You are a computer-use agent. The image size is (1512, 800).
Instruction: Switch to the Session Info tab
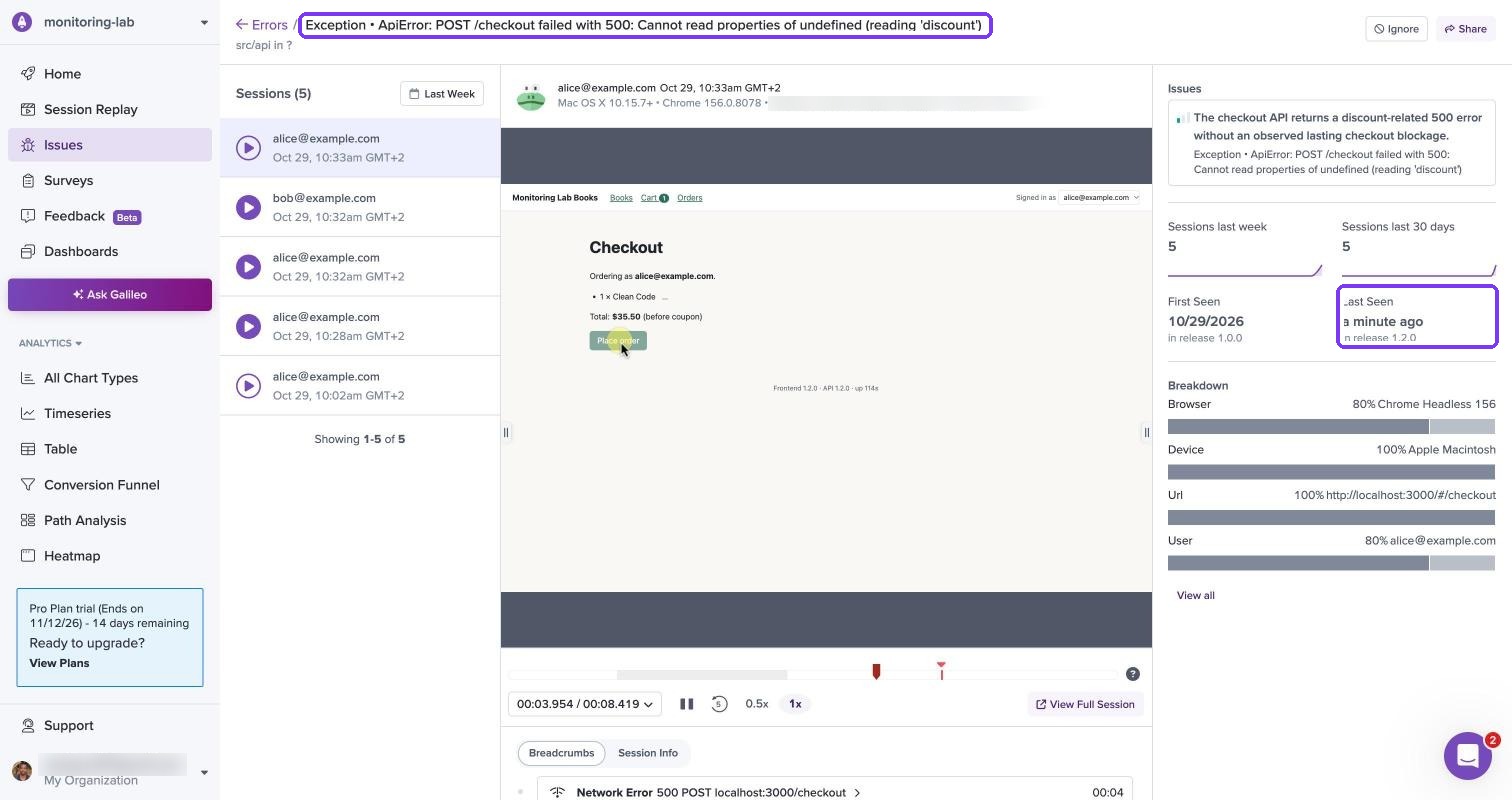click(x=648, y=753)
